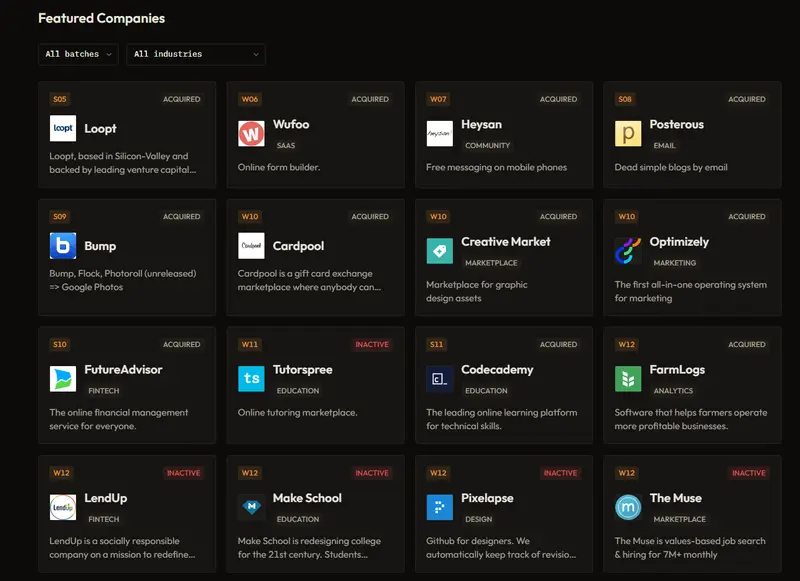Click the FINTECH tag on FutureAdvisor

(x=104, y=391)
